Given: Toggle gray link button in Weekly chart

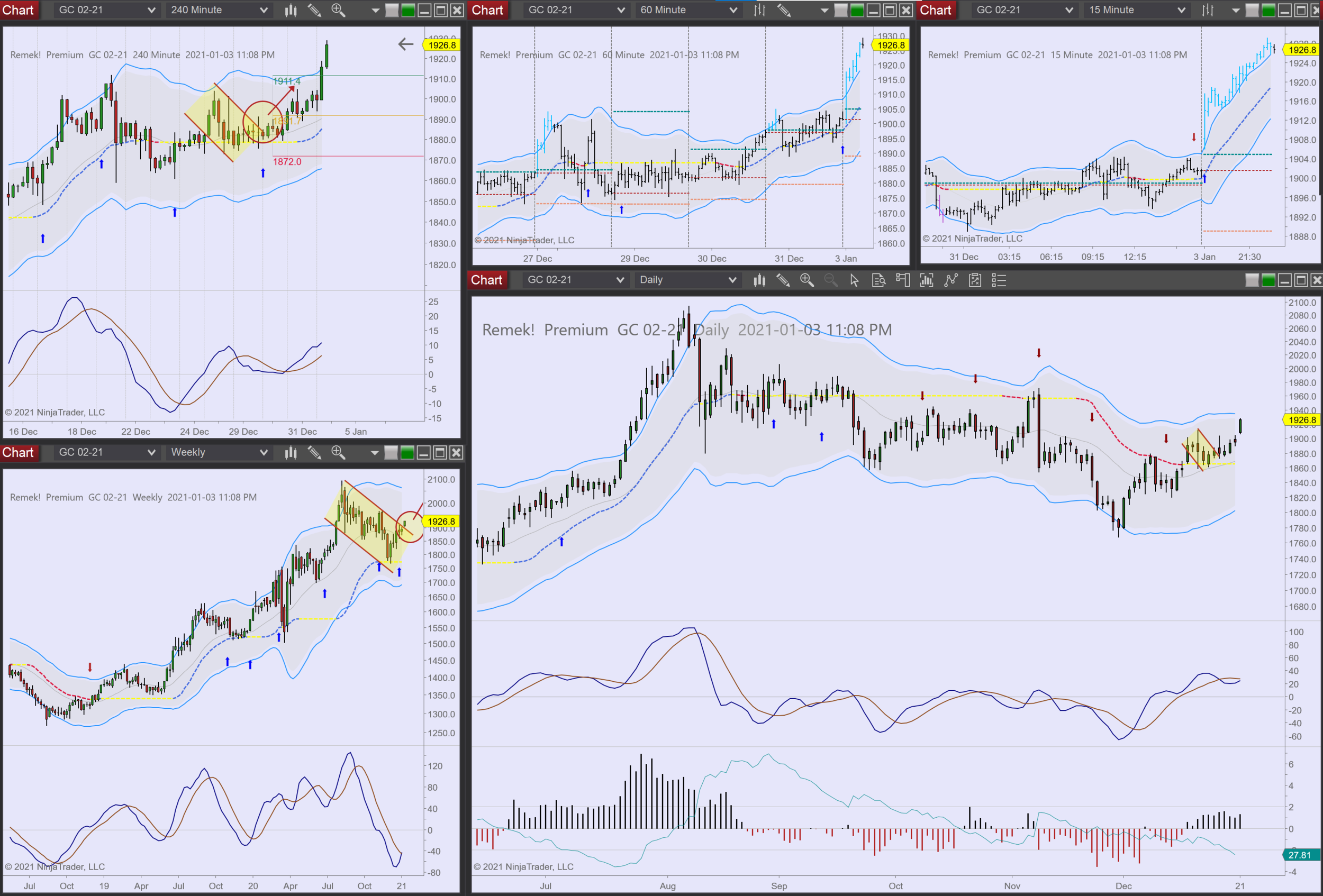Looking at the screenshot, I should (x=391, y=452).
